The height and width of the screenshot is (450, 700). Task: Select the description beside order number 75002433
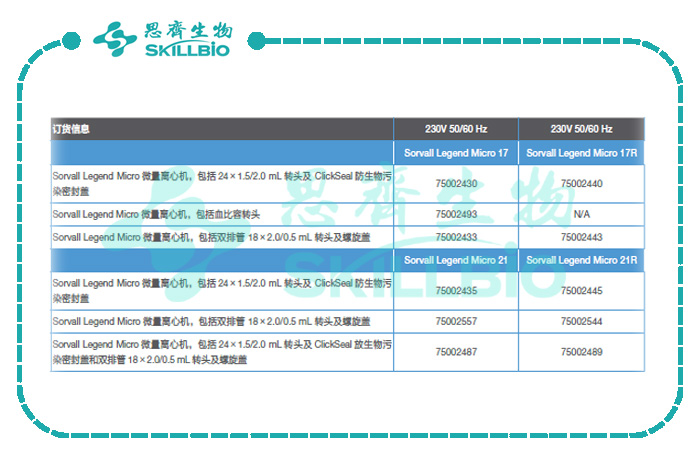222,237
